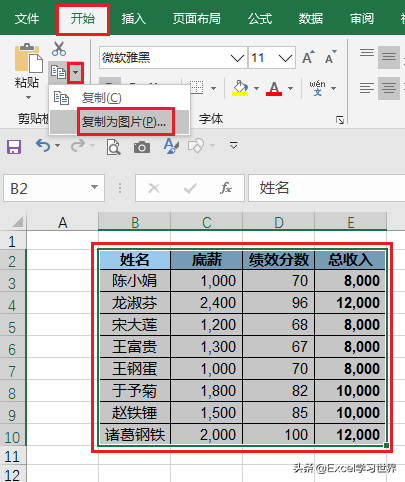The image size is (405, 482).
Task: Select column E header
Action: 351,222
